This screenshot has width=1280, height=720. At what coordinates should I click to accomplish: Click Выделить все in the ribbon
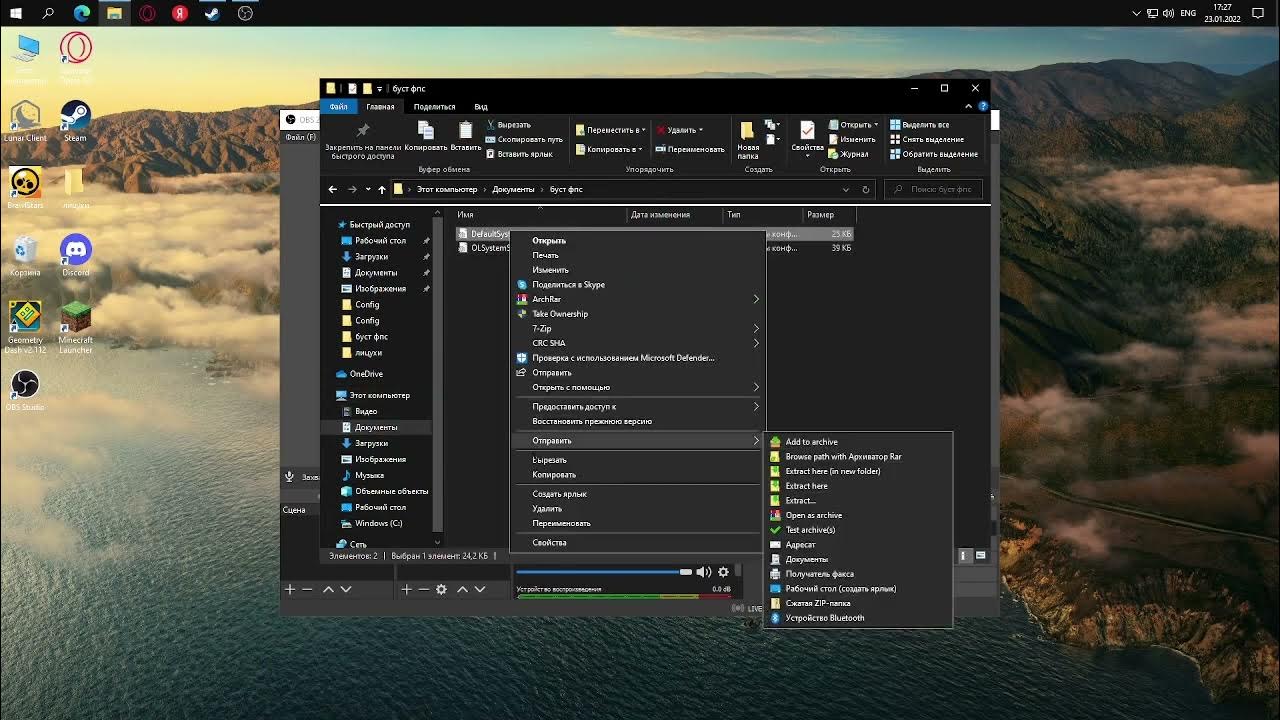(919, 125)
